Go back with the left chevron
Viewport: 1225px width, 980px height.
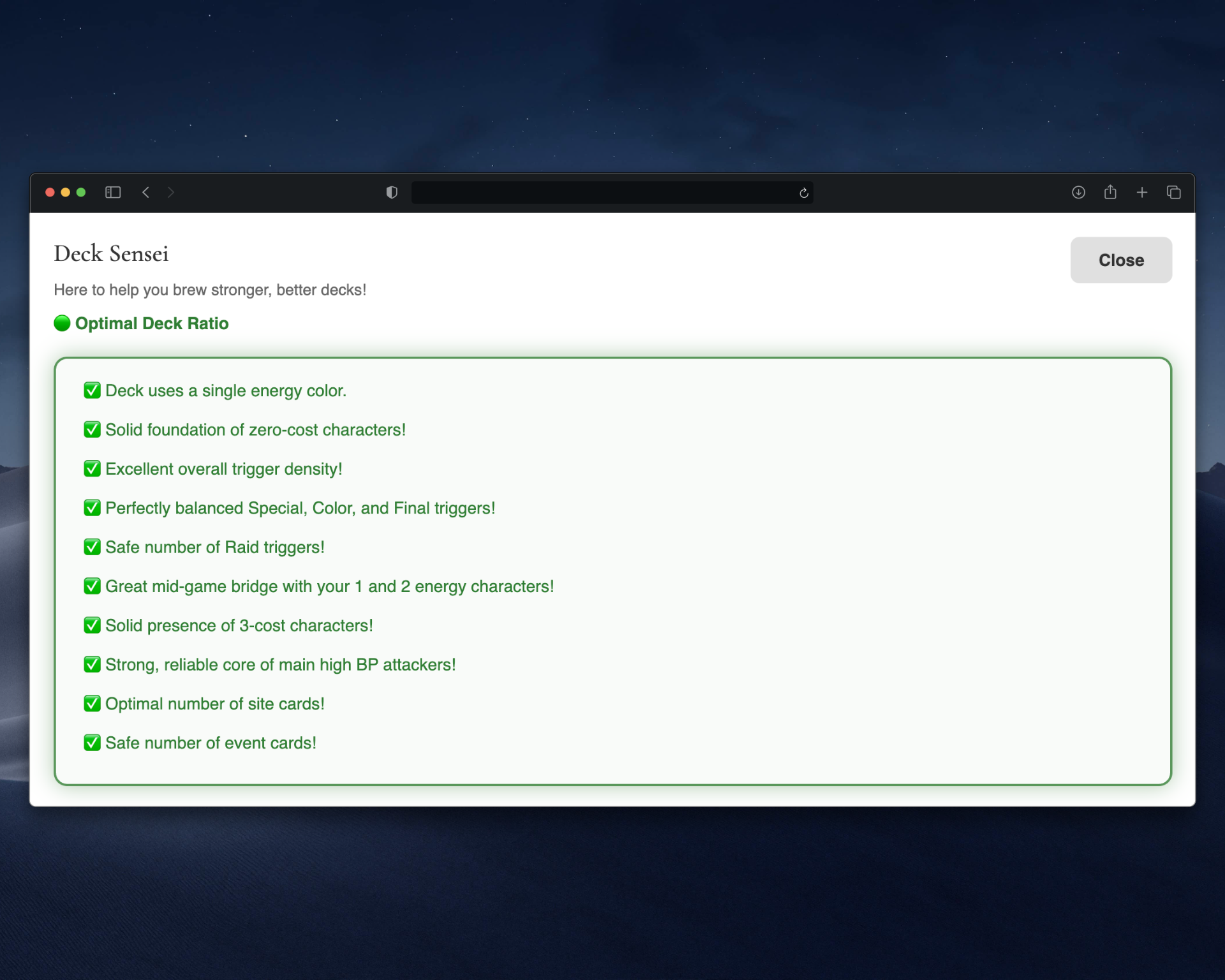click(x=146, y=192)
